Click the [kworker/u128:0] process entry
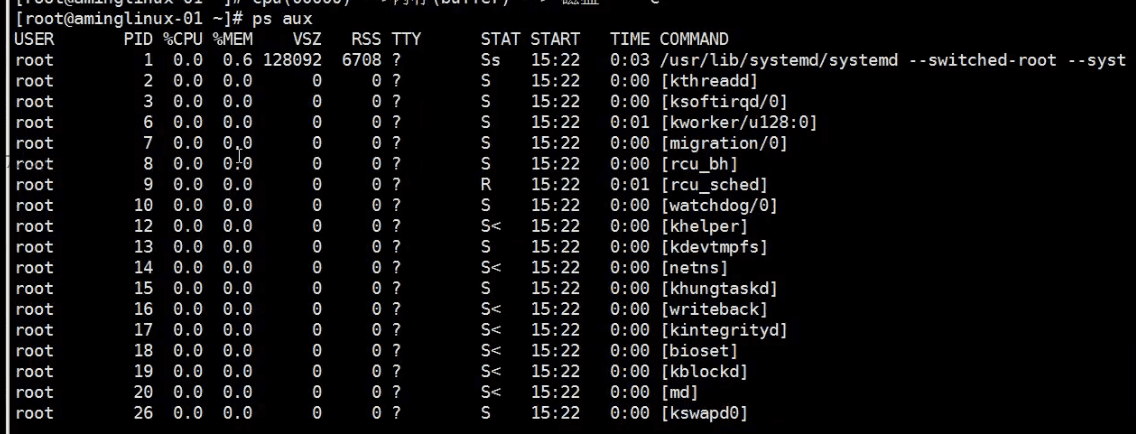 tap(739, 123)
